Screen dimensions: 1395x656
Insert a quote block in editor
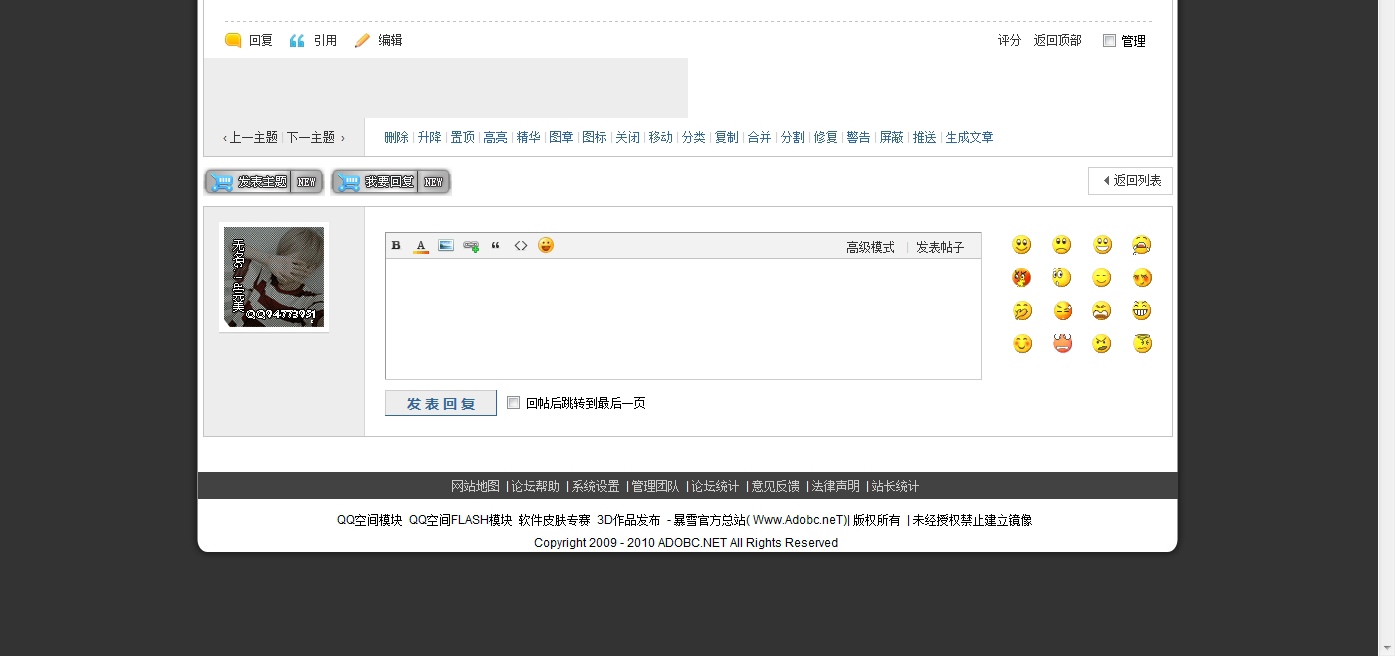[496, 245]
